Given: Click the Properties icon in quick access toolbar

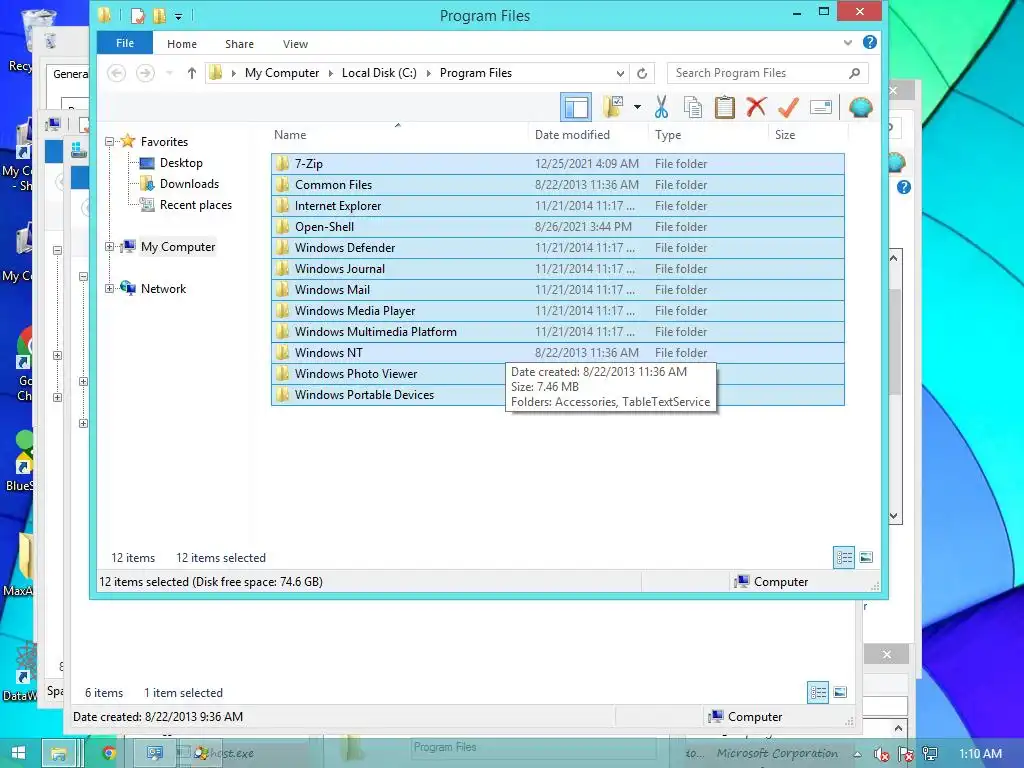Looking at the screenshot, I should [x=137, y=15].
